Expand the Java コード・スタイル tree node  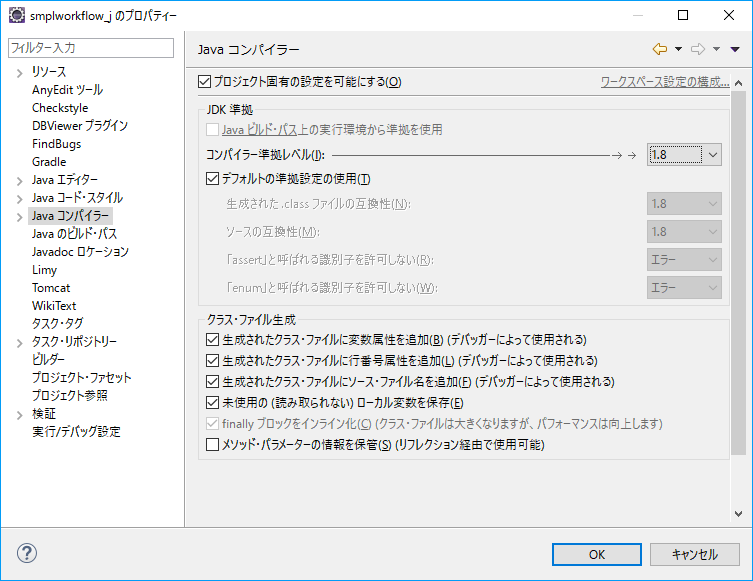[x=20, y=199]
